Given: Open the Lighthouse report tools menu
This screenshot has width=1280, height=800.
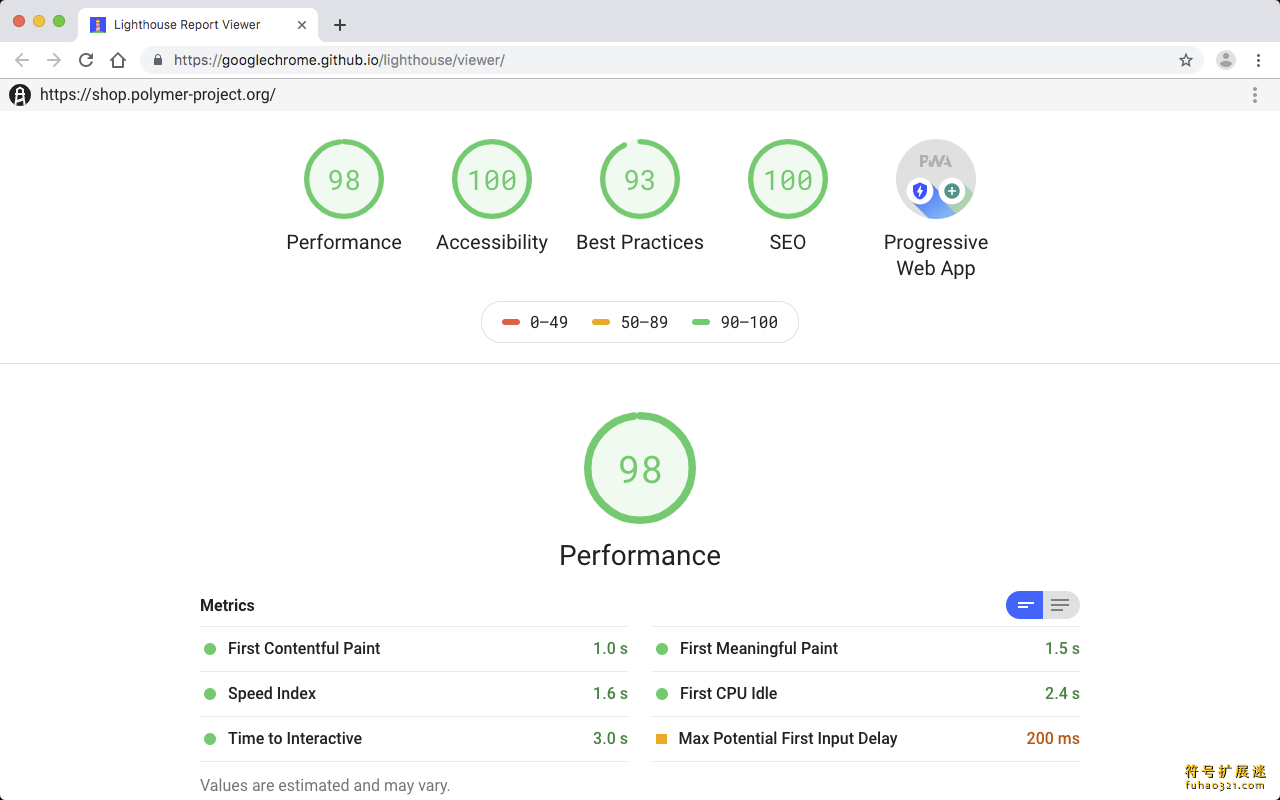Looking at the screenshot, I should pos(1255,95).
